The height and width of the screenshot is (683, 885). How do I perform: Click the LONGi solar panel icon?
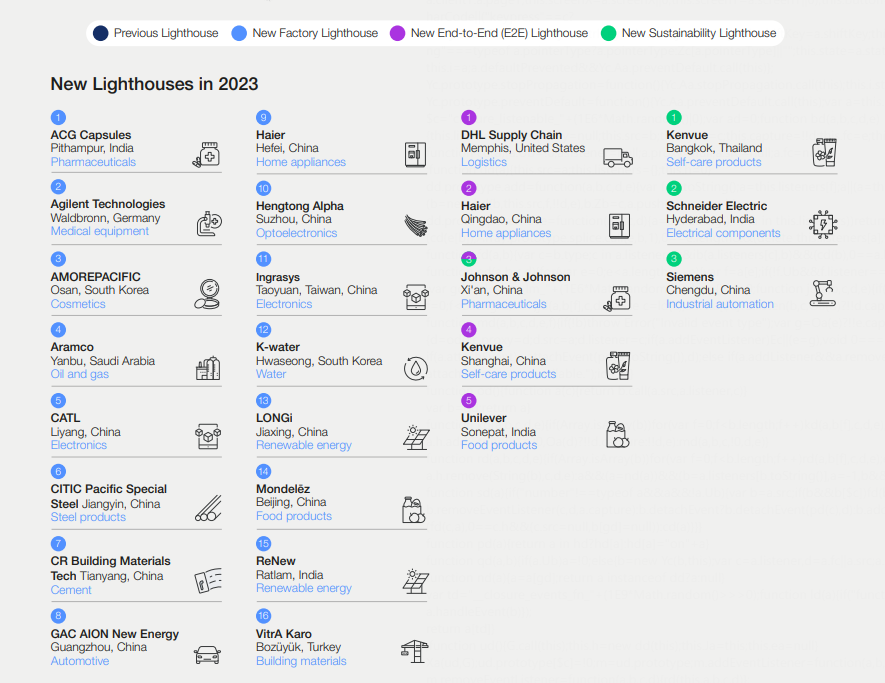click(416, 437)
